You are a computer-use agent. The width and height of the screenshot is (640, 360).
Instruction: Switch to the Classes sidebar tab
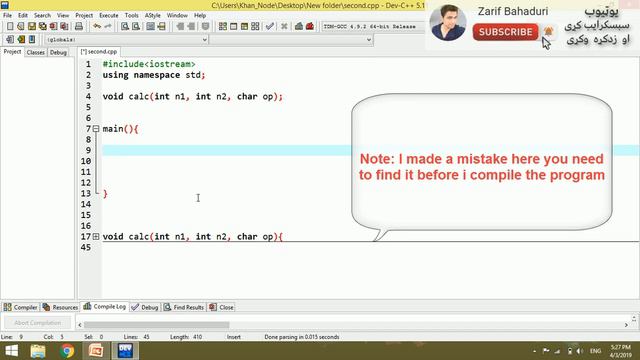click(36, 52)
